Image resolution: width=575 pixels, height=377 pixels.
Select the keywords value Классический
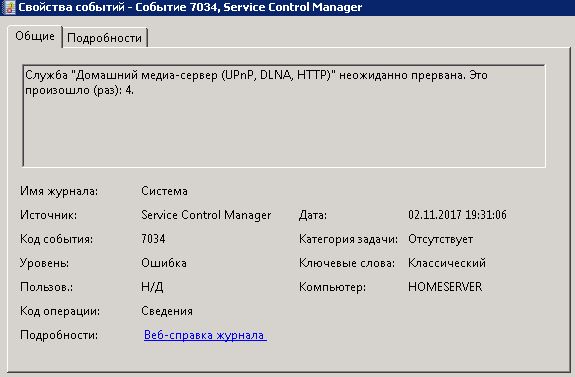447,263
